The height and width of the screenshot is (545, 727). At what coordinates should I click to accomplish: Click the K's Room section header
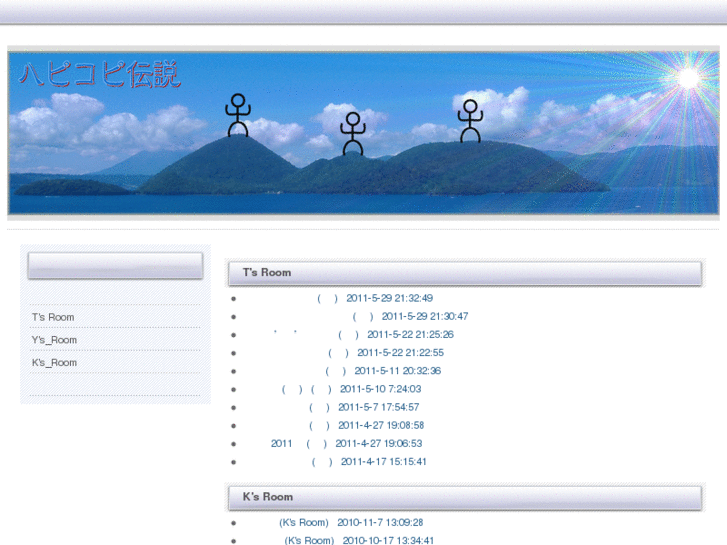pos(465,497)
